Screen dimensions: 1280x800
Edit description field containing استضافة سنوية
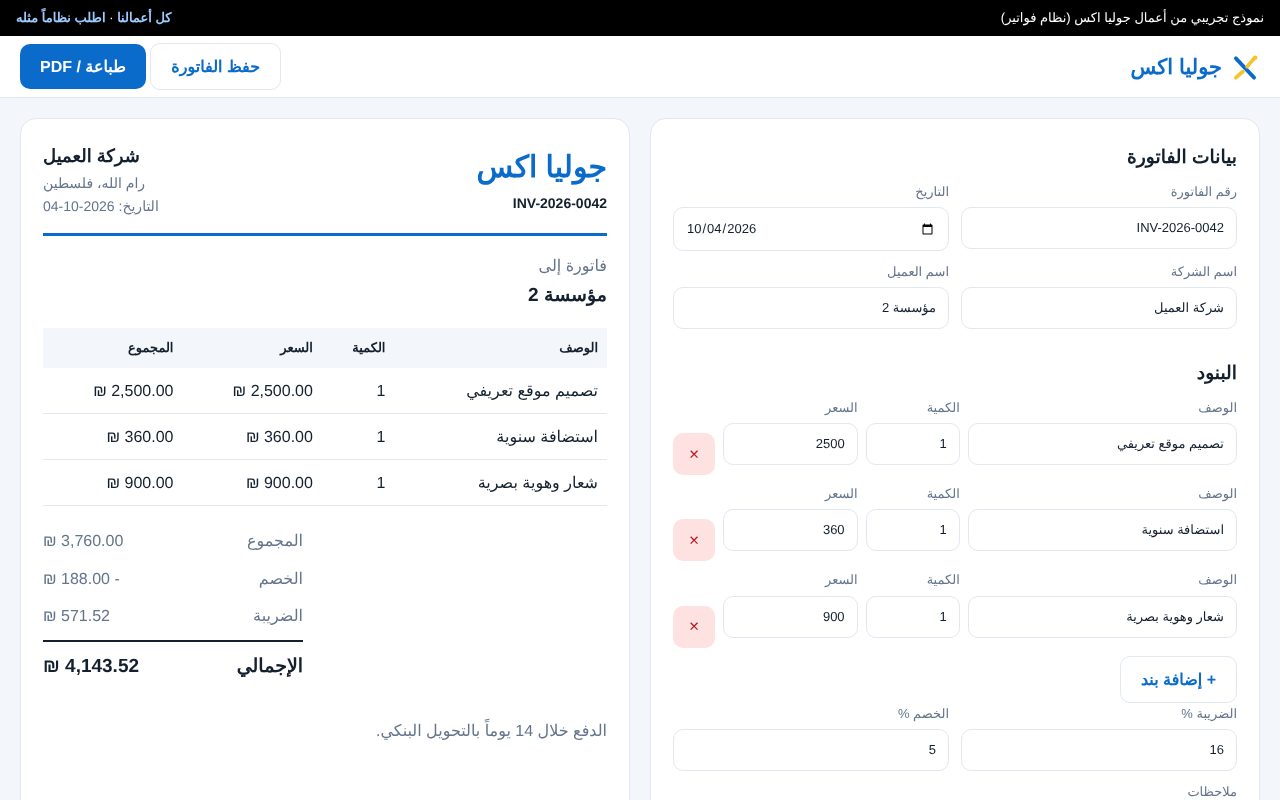(1102, 530)
